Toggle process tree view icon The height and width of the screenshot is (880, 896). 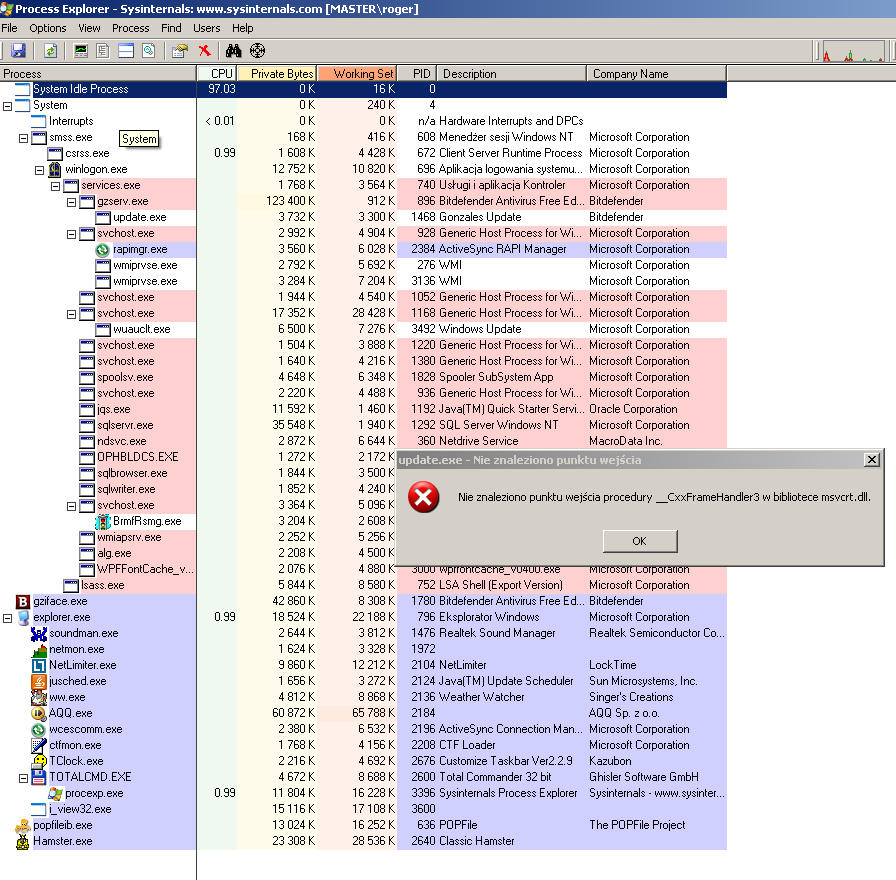coord(103,51)
